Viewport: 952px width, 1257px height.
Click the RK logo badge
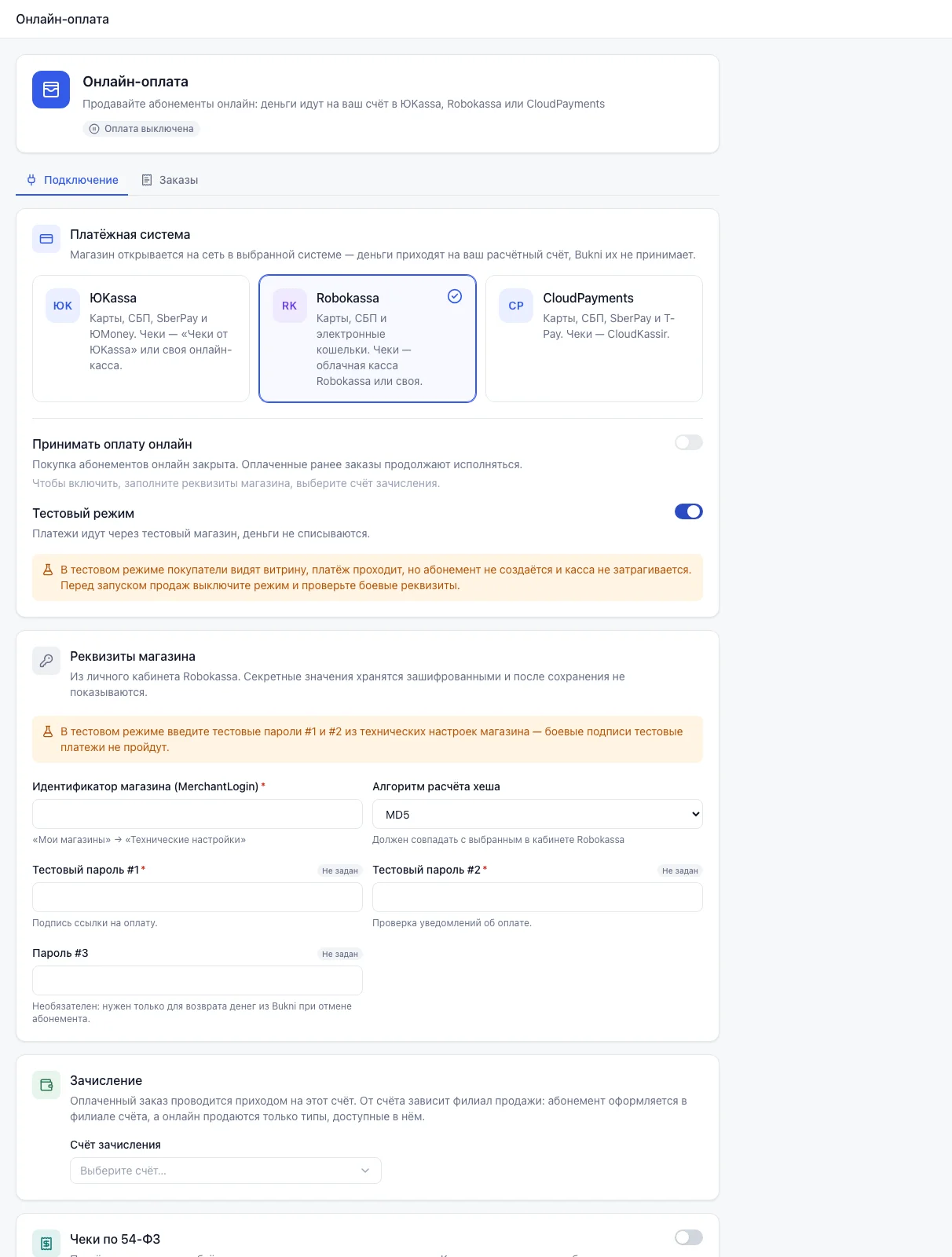(289, 306)
